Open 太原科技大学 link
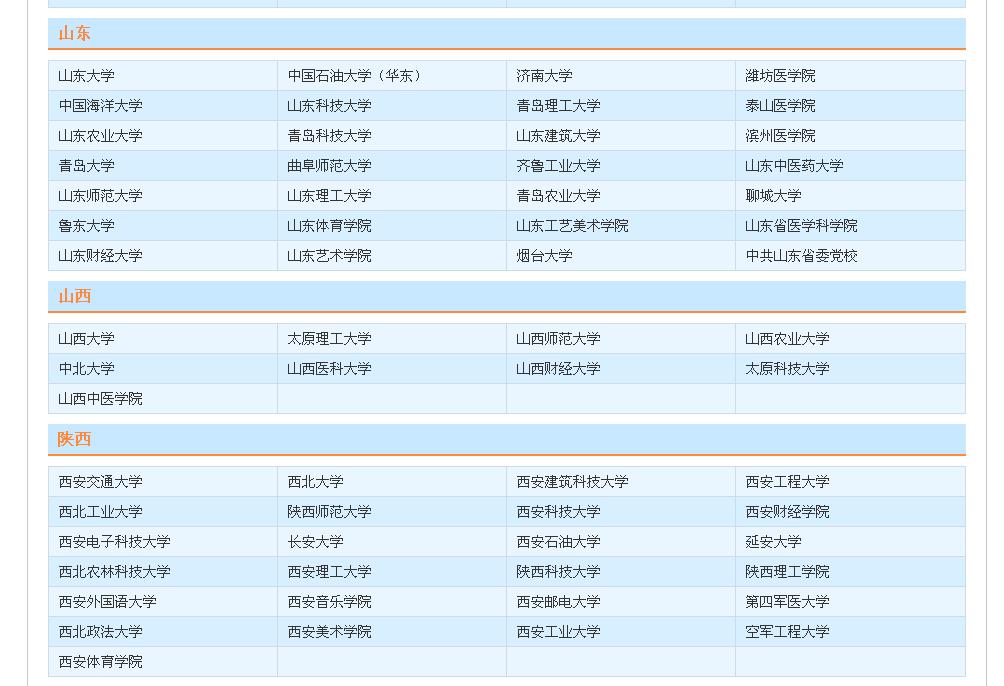 click(787, 369)
